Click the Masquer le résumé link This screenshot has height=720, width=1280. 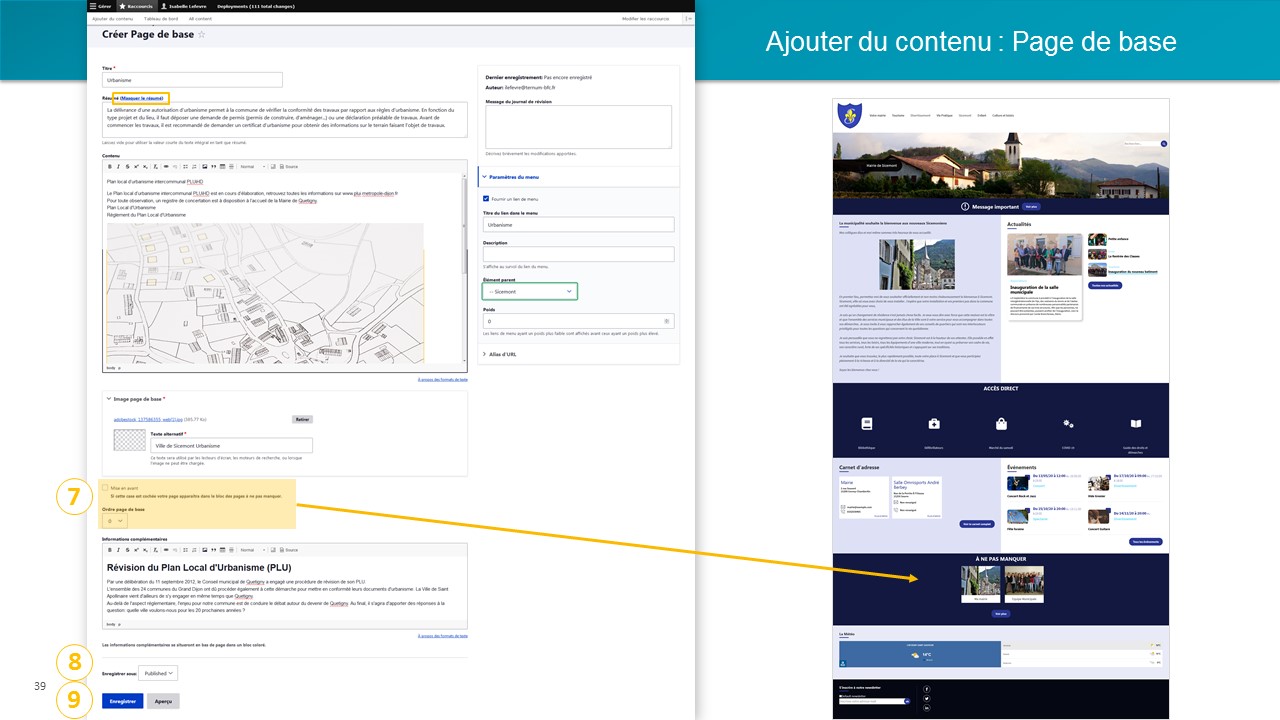pos(141,98)
